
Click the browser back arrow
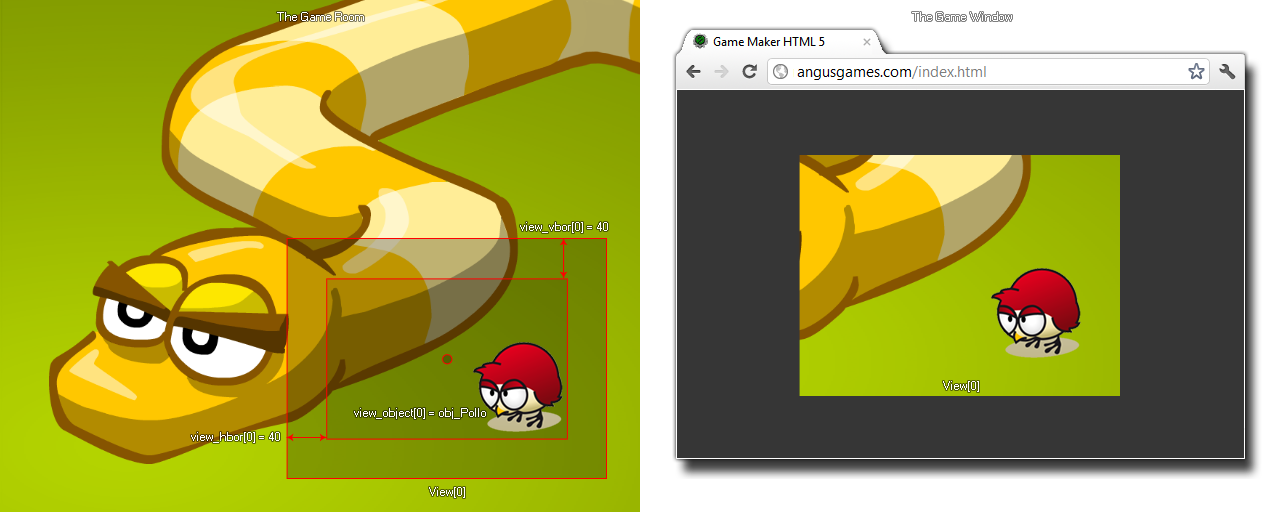coord(693,72)
